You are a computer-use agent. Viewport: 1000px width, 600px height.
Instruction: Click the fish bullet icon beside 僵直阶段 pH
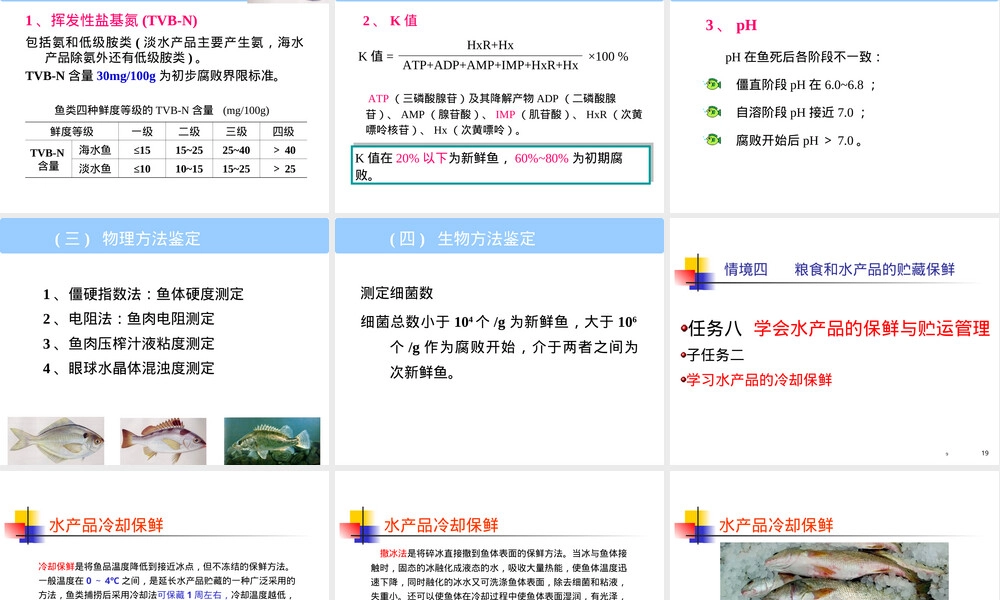712,84
